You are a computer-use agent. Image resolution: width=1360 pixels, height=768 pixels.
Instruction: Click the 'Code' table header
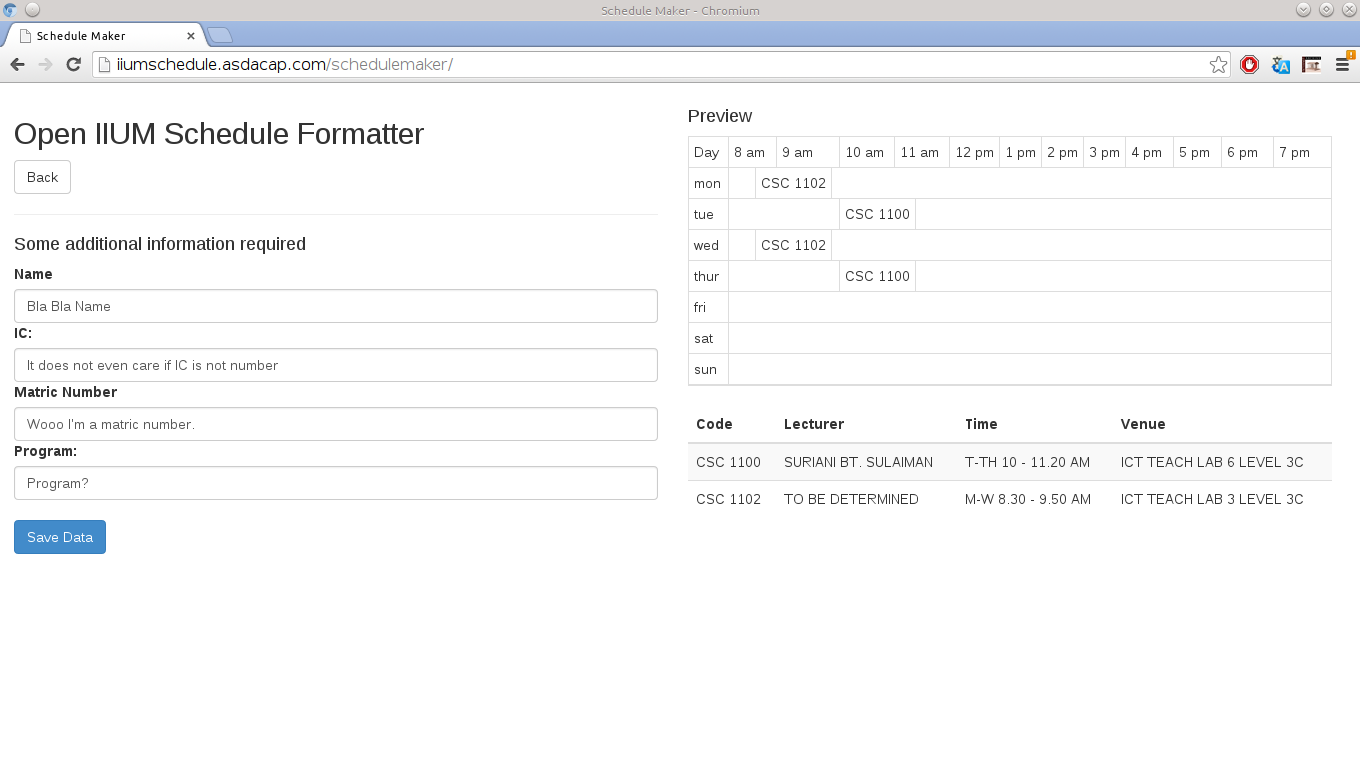pyautogui.click(x=714, y=424)
